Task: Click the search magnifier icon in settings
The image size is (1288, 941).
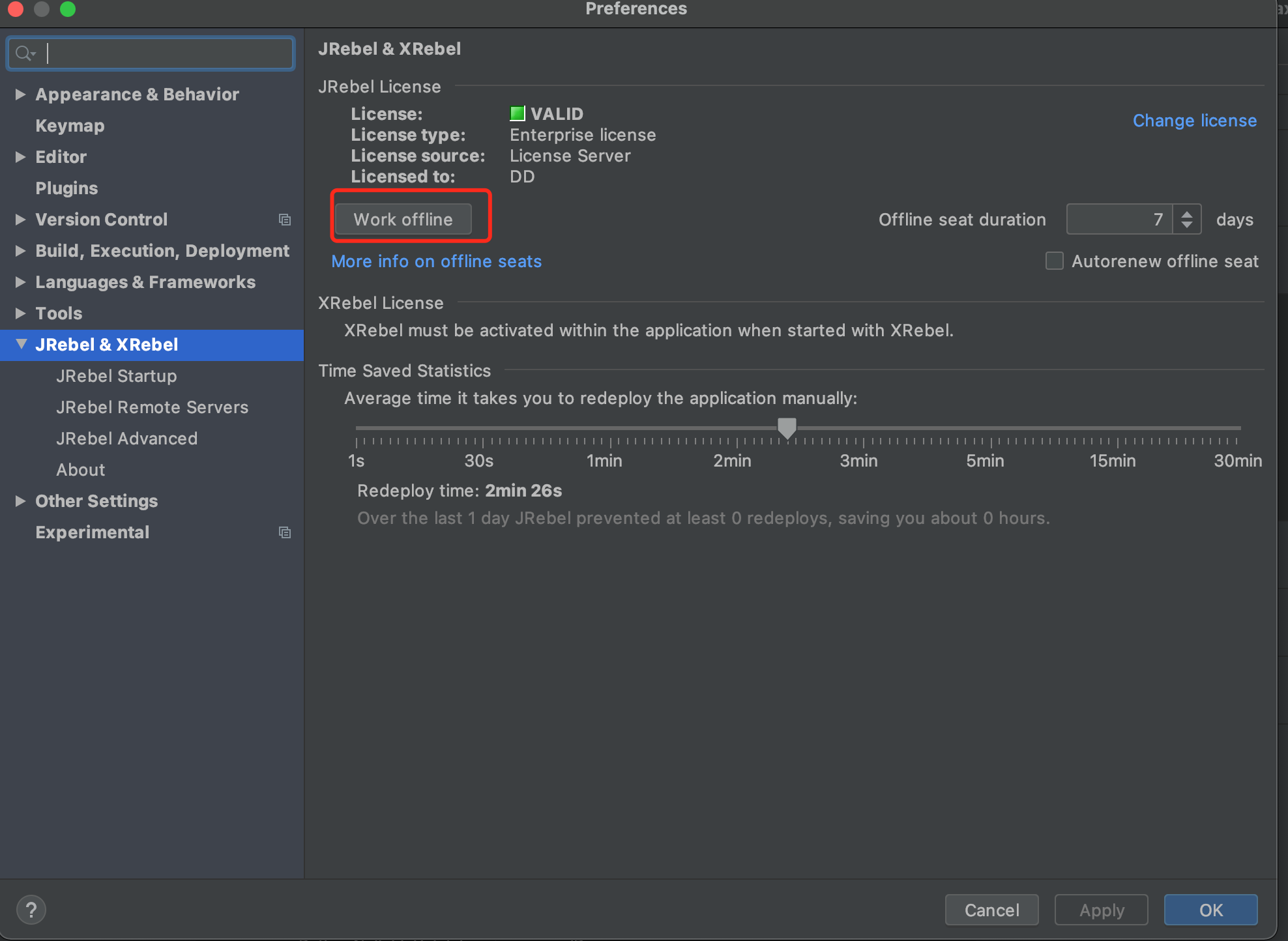Action: pos(25,53)
